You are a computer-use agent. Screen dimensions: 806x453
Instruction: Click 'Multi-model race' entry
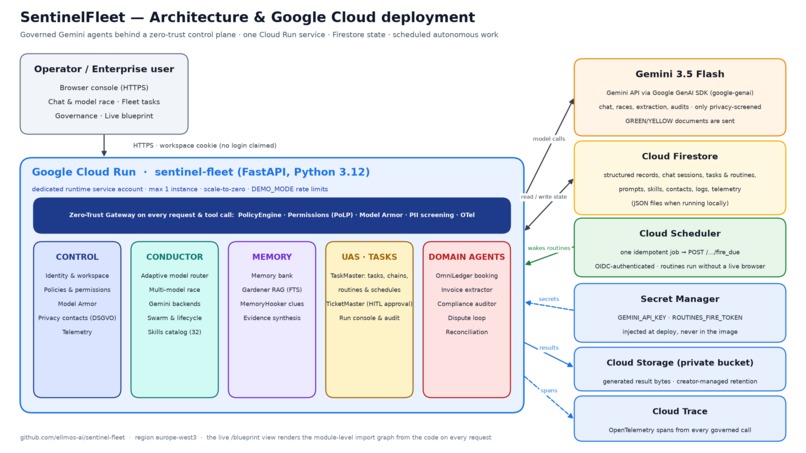174,289
